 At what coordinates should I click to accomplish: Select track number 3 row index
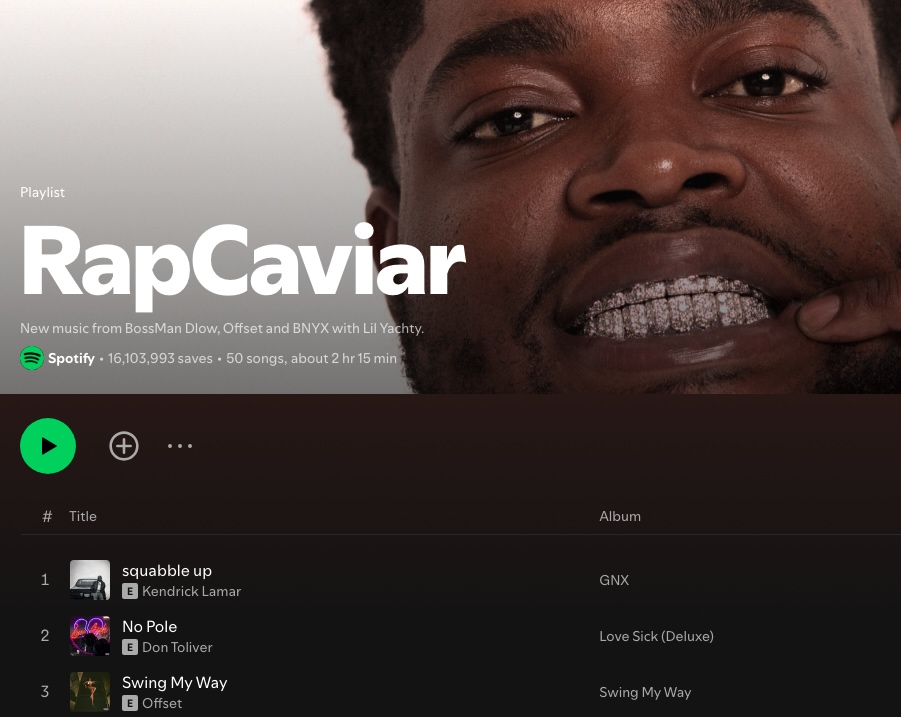click(x=45, y=692)
